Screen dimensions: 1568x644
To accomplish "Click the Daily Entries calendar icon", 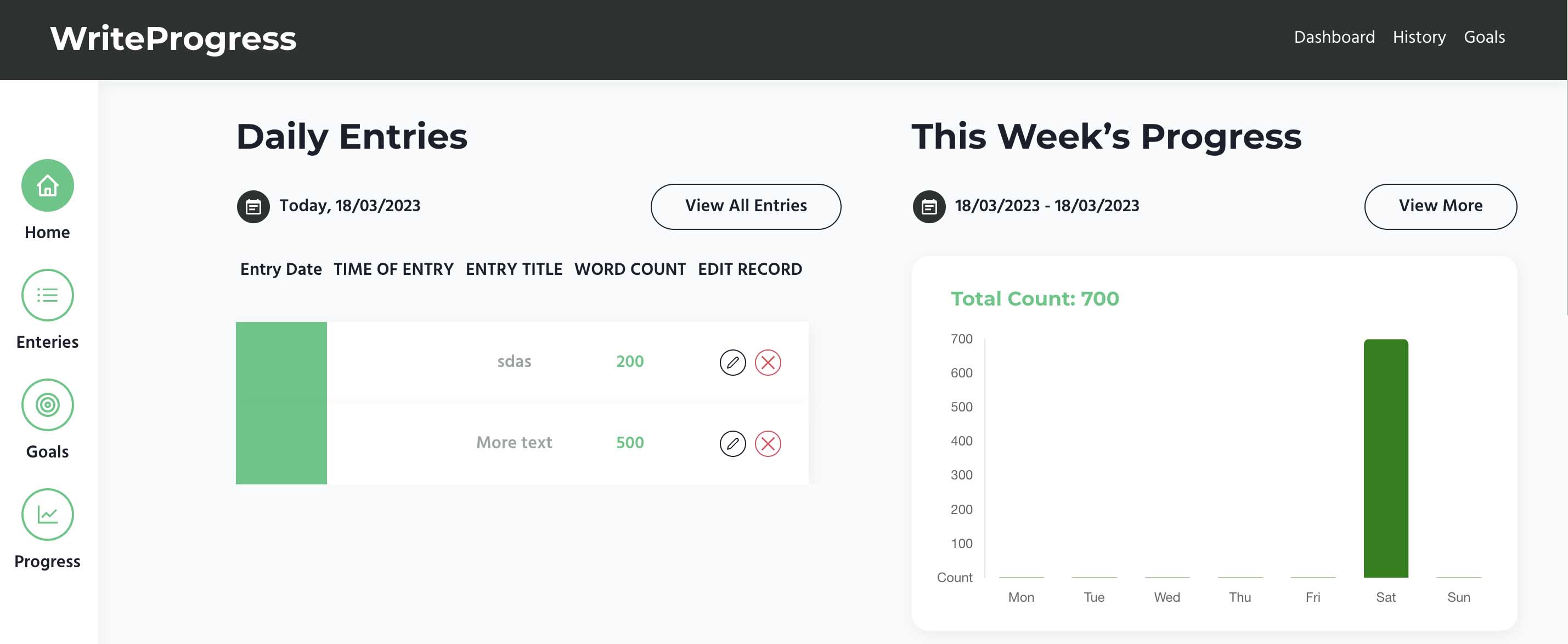I will click(253, 207).
